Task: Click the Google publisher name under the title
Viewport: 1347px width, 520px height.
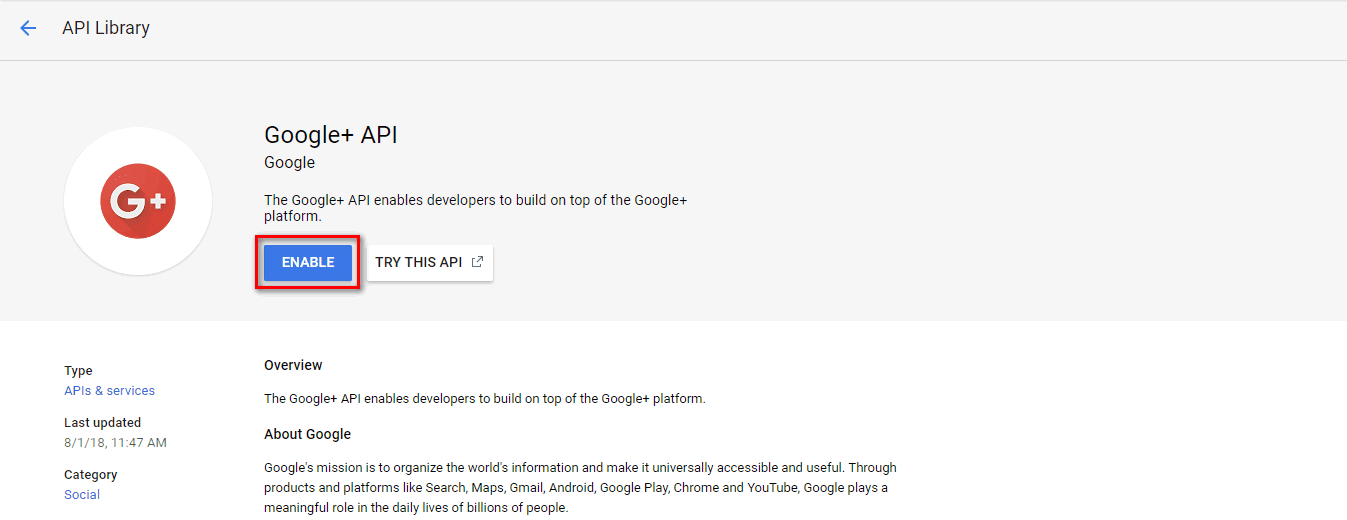Action: pos(289,163)
